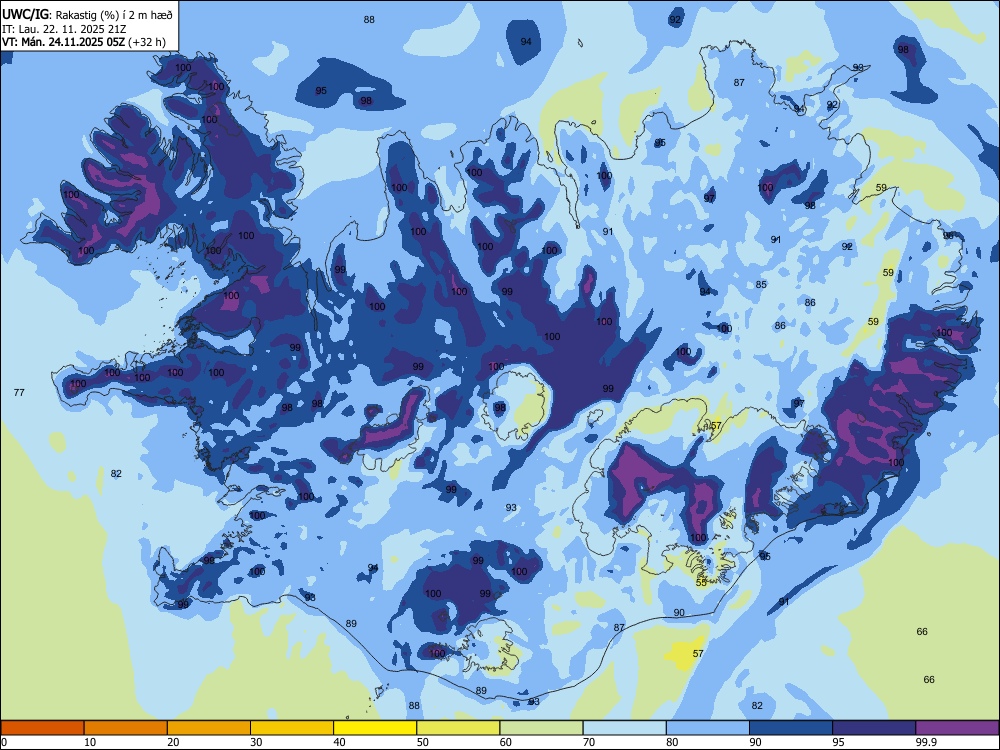Pick the medium blue 80–90 legend swatch
The image size is (1000, 750).
(708, 728)
